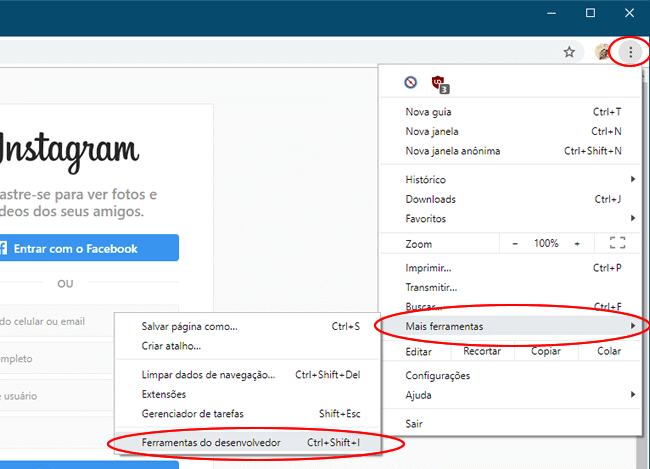Open the blue blocker extension icon

coord(410,83)
